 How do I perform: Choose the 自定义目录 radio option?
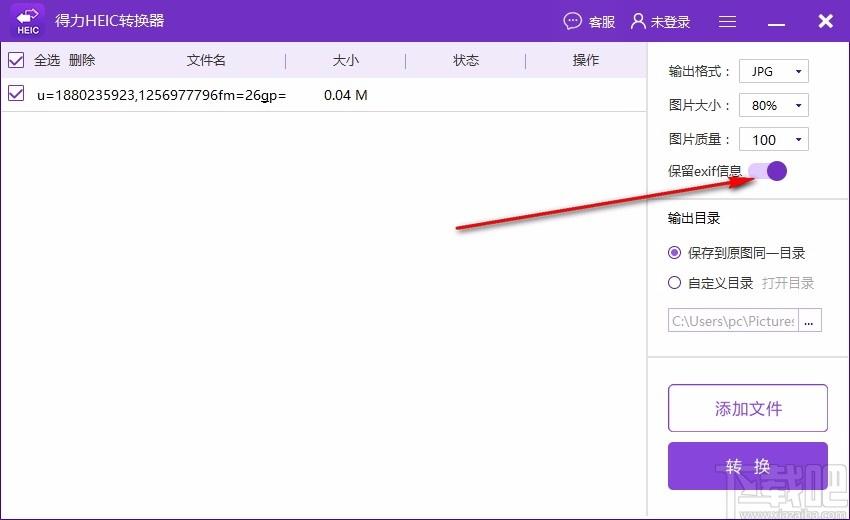click(675, 283)
